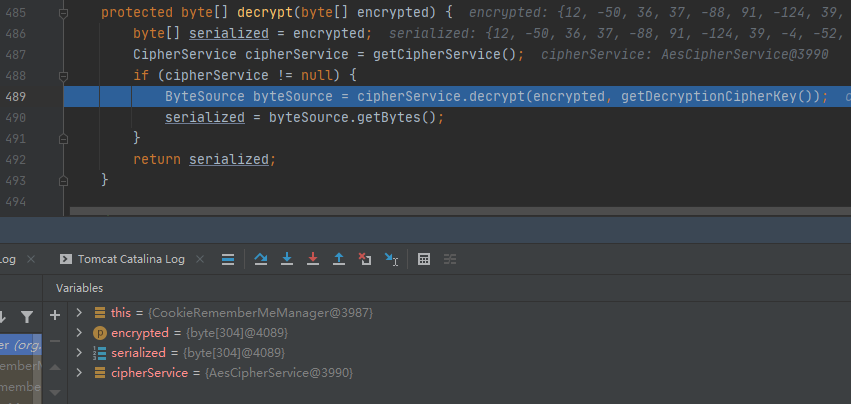Screen dimensions: 851x404
Task: Toggle the fold marker at line 488
Action: [64, 76]
